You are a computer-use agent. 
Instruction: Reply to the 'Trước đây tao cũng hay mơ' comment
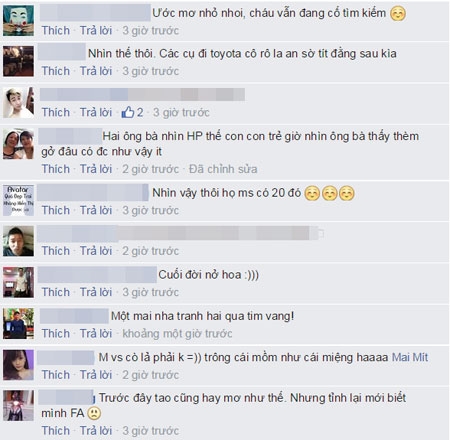[x=96, y=430]
